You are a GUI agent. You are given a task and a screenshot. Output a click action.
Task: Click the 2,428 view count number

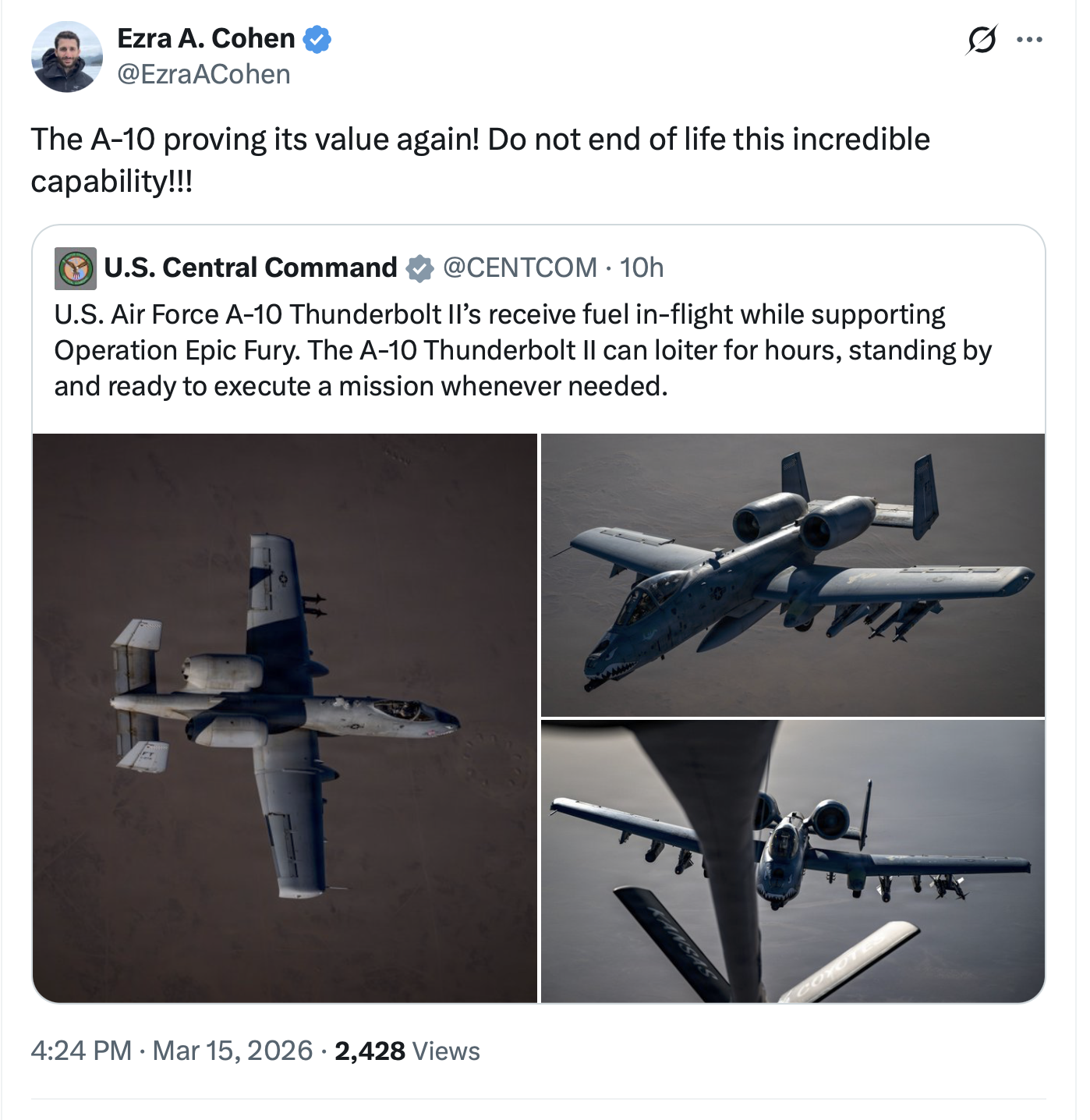click(x=370, y=1051)
